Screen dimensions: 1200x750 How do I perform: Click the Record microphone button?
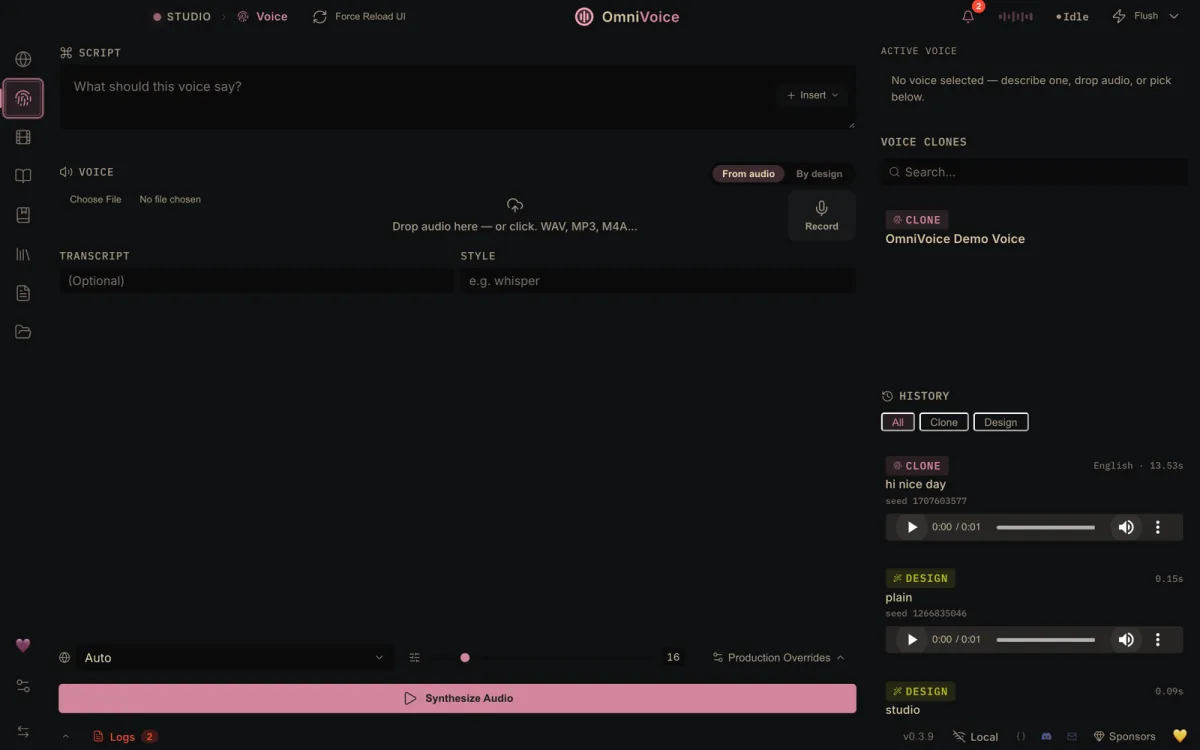(x=821, y=216)
